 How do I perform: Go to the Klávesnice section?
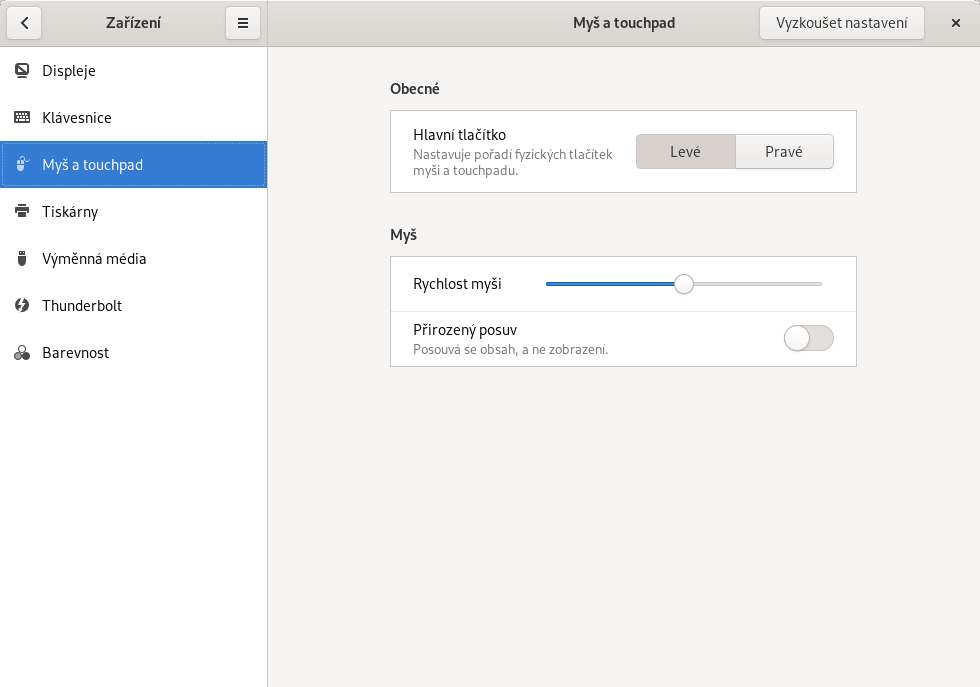click(x=77, y=118)
